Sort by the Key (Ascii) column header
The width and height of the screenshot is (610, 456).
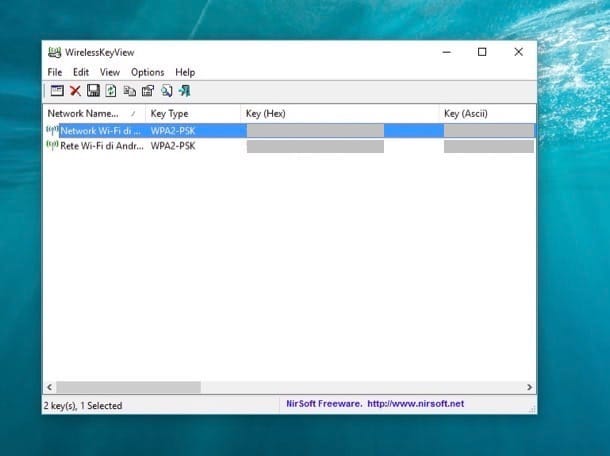point(488,114)
